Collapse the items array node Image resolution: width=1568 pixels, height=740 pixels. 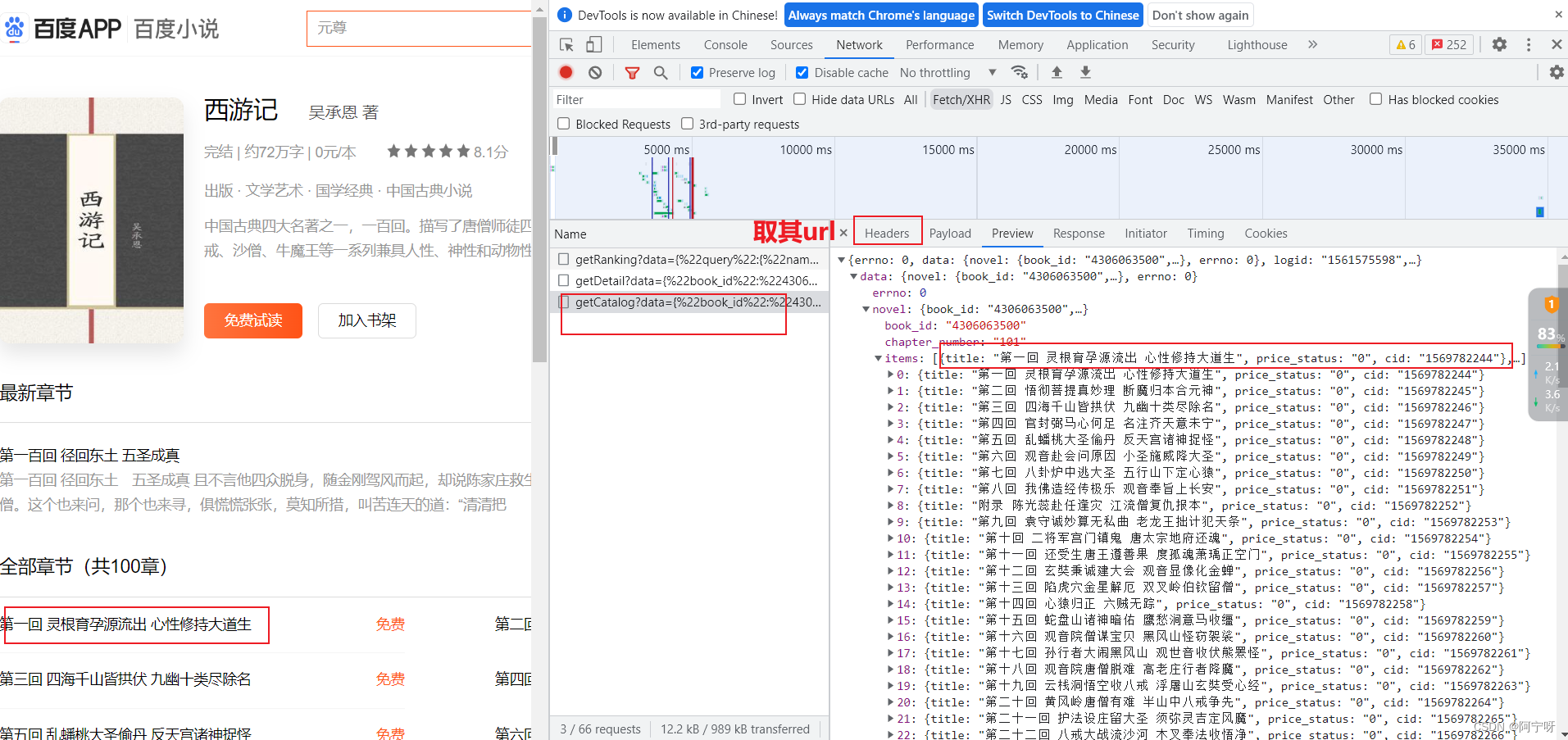[x=879, y=358]
